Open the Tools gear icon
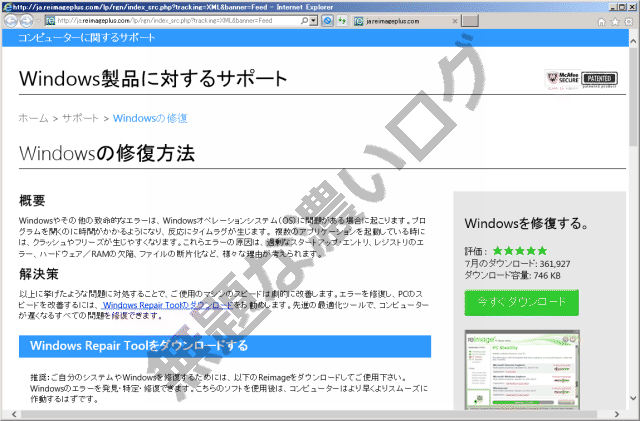The image size is (640, 421). 629,22
